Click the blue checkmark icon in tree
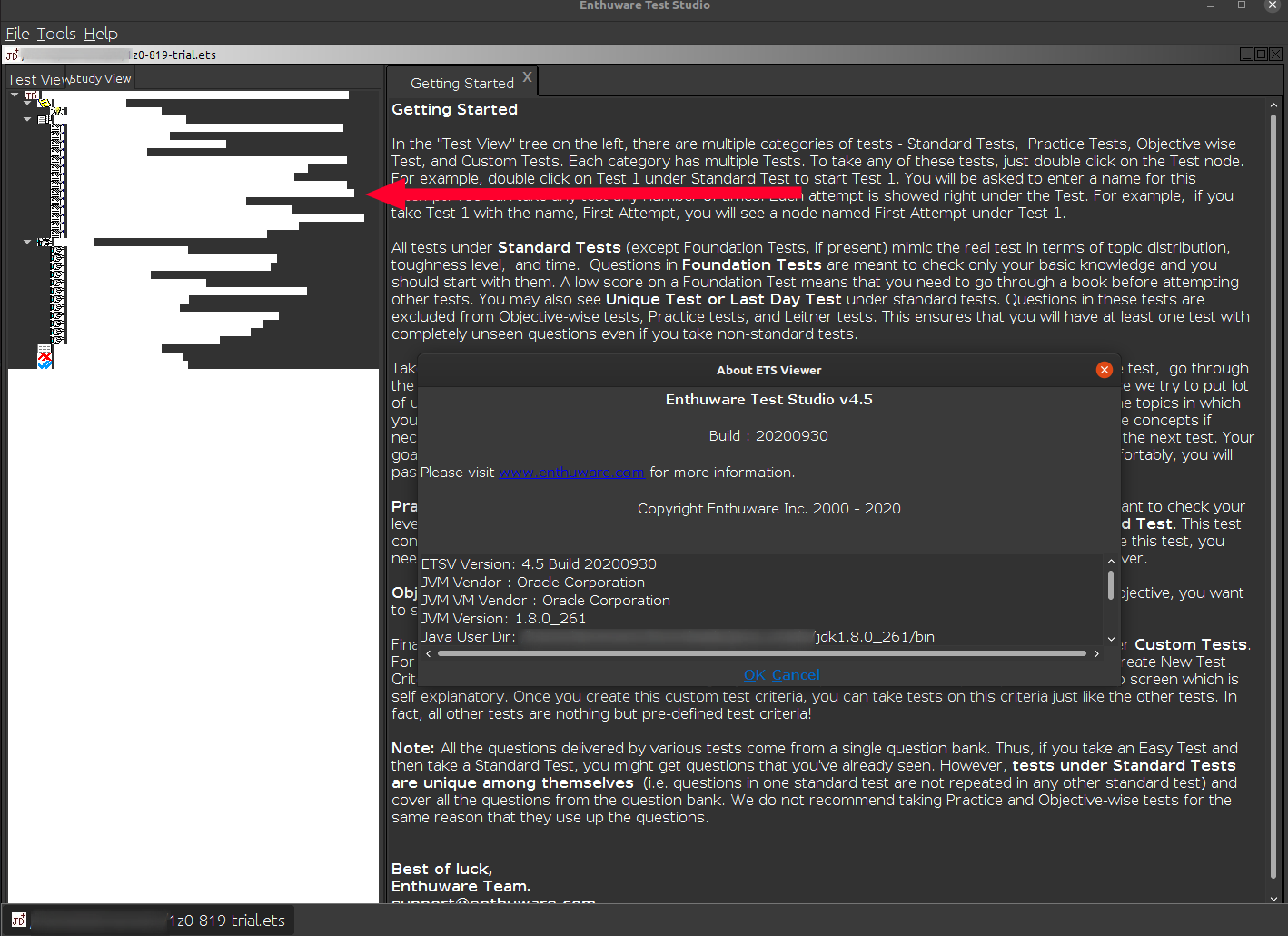This screenshot has width=1288, height=936. tap(45, 364)
